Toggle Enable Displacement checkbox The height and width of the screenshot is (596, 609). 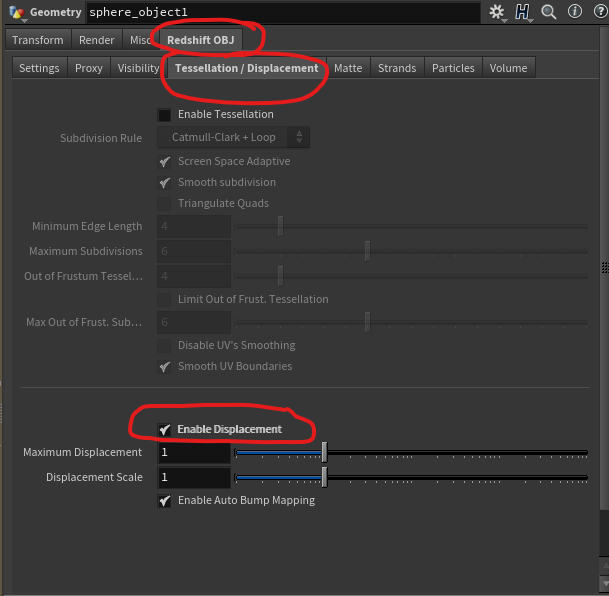[165, 429]
